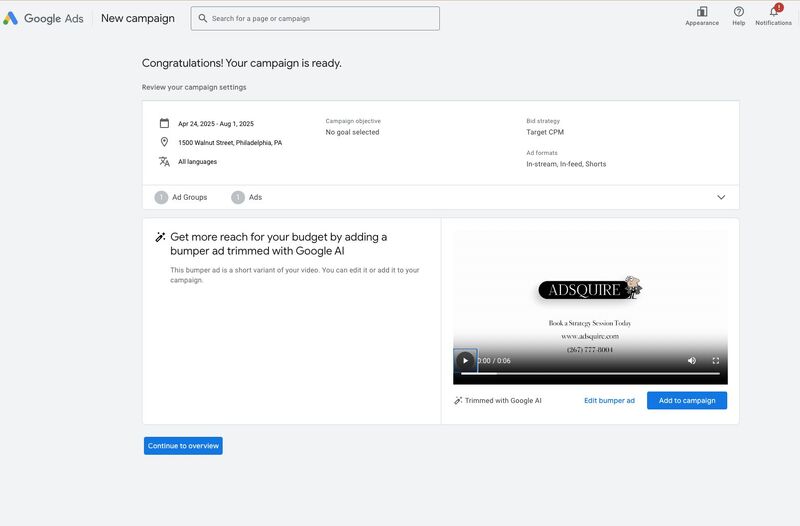Click the Apr 24, 2025 - Aug 1, 2025 date text

(x=216, y=123)
